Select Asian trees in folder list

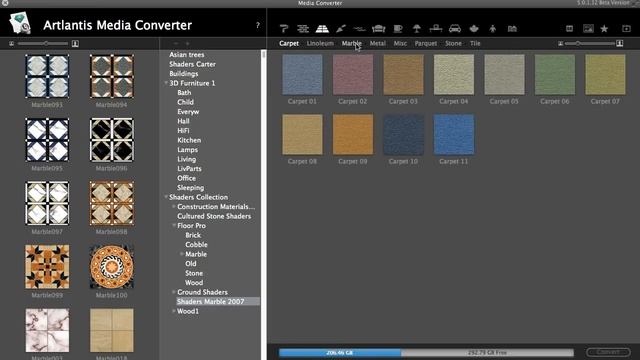[x=187, y=54]
